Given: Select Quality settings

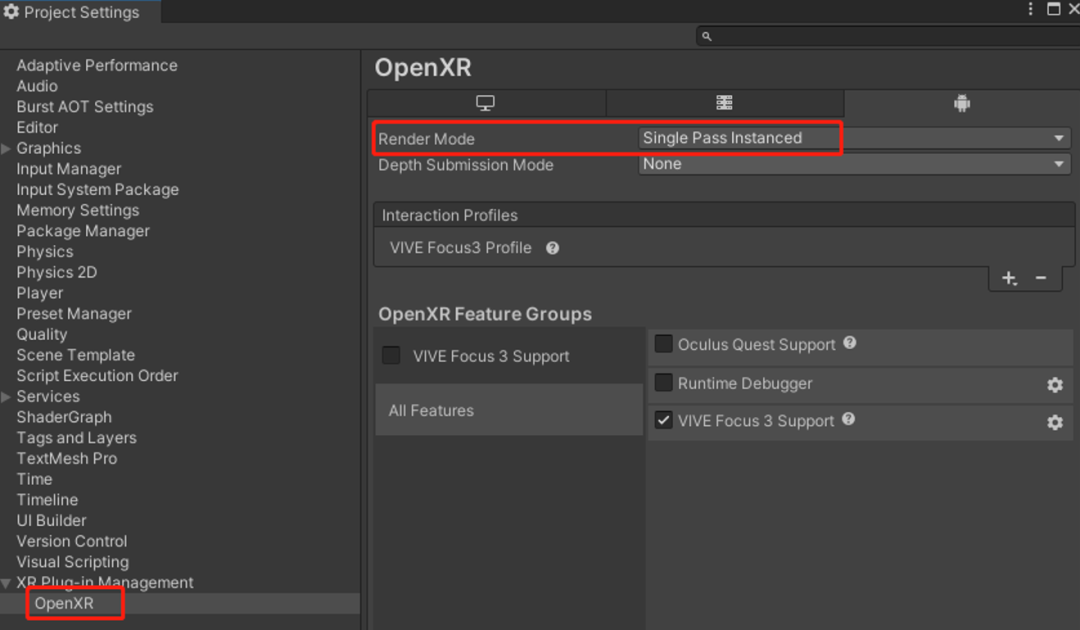Looking at the screenshot, I should (41, 334).
